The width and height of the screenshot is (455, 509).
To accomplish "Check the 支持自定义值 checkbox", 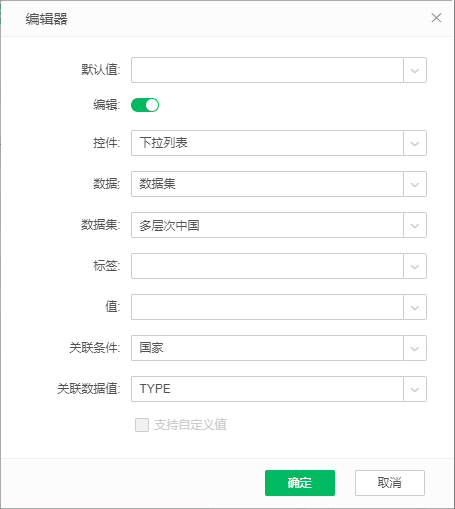I will click(142, 425).
